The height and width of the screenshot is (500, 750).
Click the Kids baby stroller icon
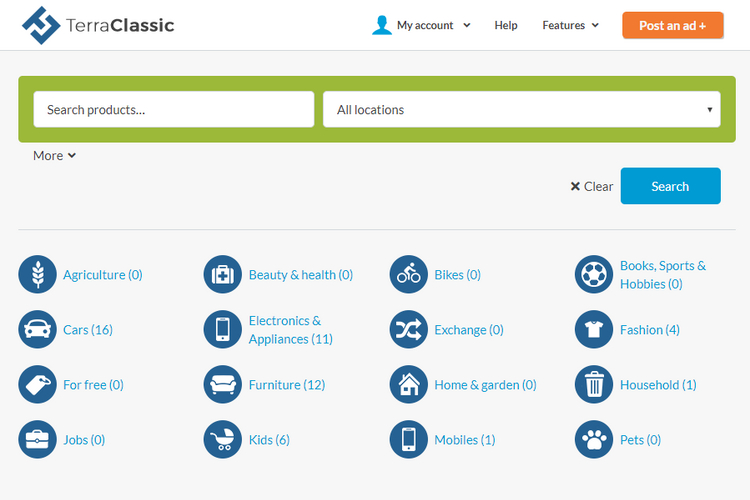tap(222, 439)
